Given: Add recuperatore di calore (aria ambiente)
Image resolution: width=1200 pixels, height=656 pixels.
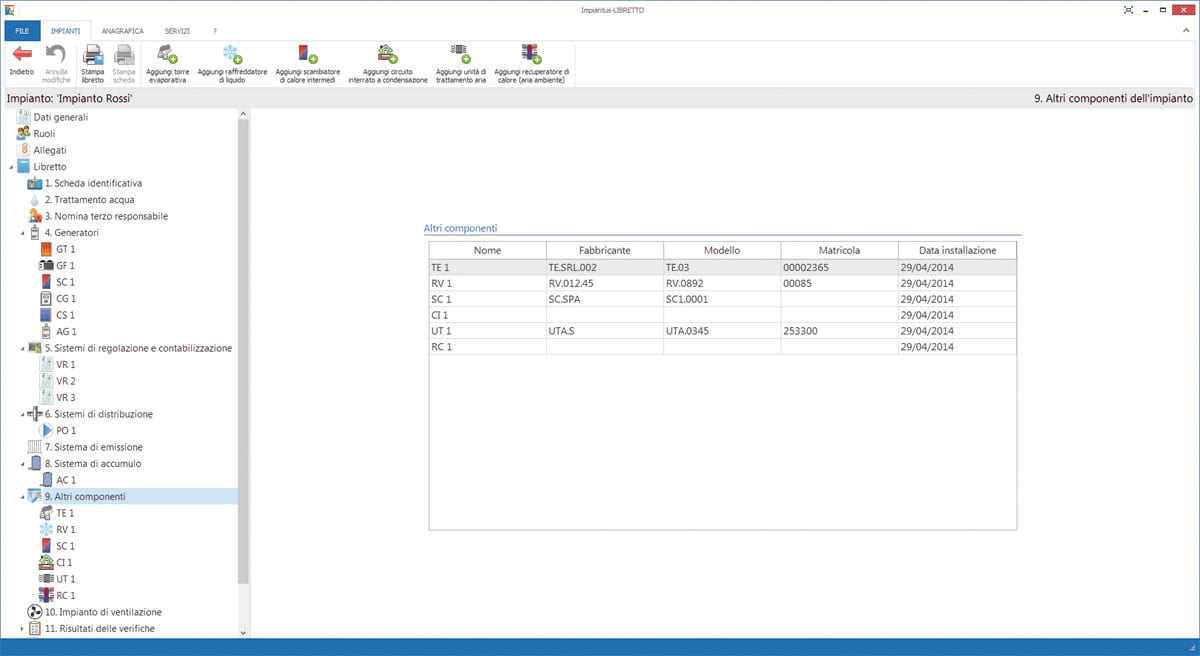Looking at the screenshot, I should pos(531,54).
